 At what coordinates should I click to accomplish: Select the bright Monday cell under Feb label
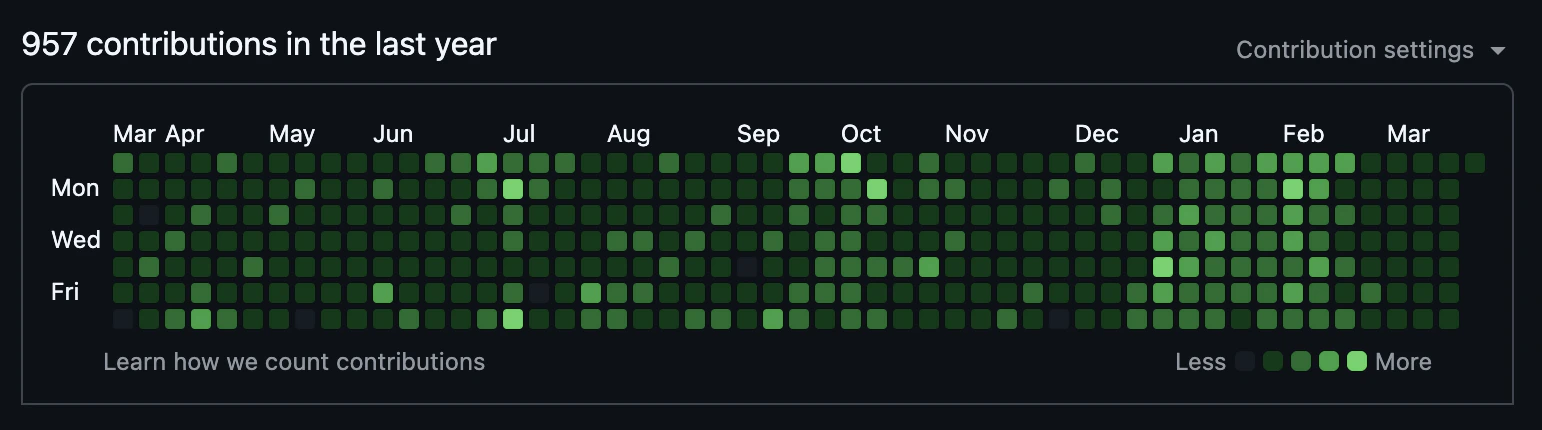1293,189
